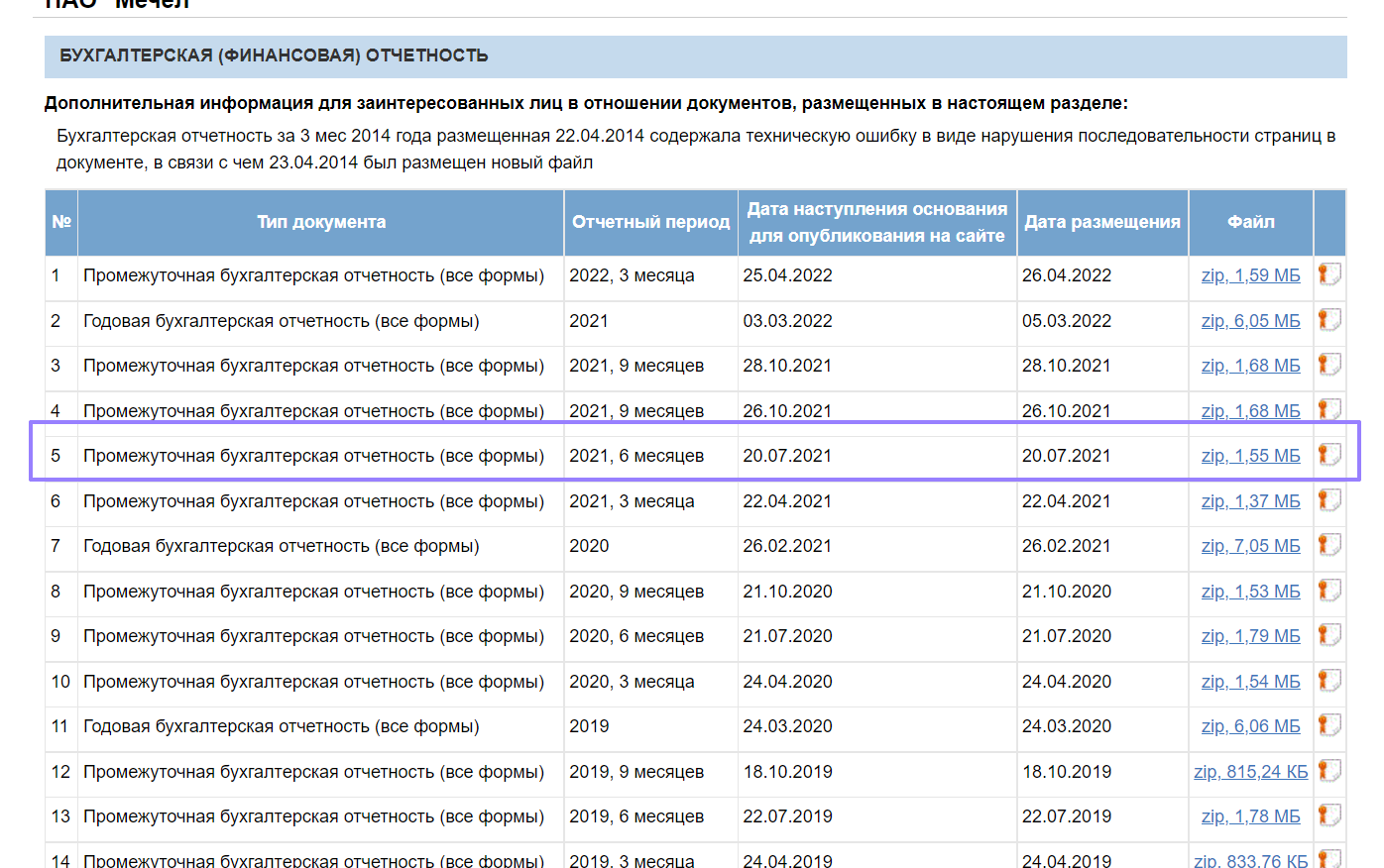1384x868 pixels.
Task: Open signature icon for annual 2019 report row
Action: [x=1329, y=725]
